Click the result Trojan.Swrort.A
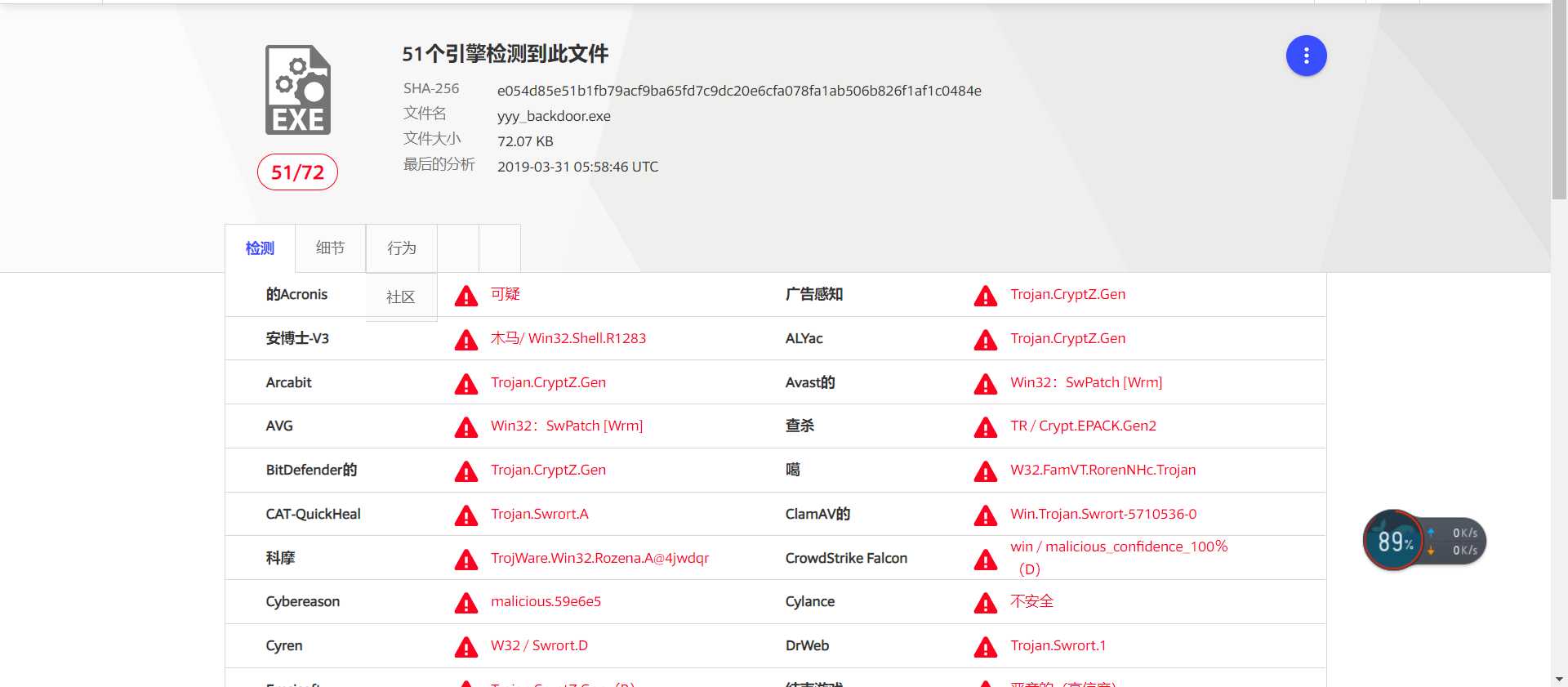 click(539, 514)
